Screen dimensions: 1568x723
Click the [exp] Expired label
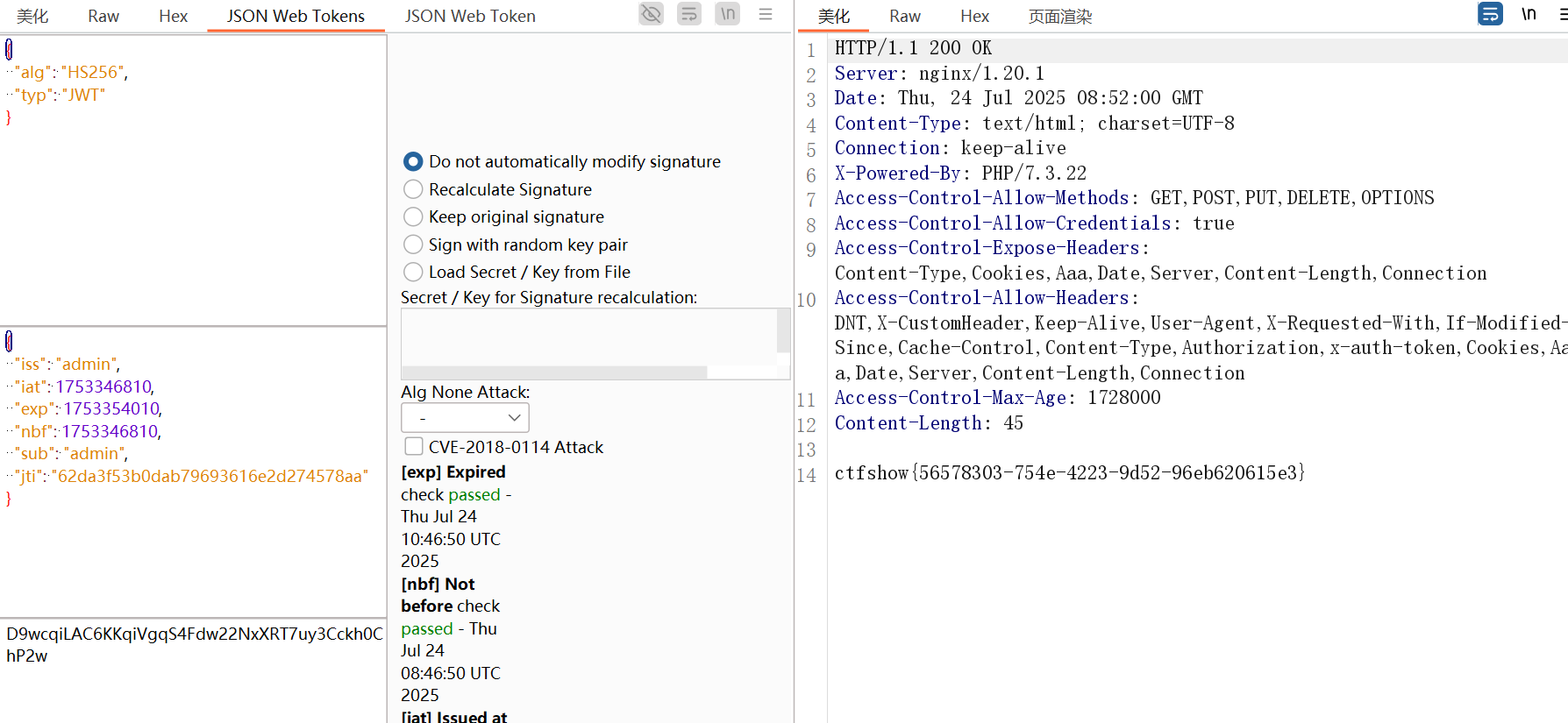(453, 472)
